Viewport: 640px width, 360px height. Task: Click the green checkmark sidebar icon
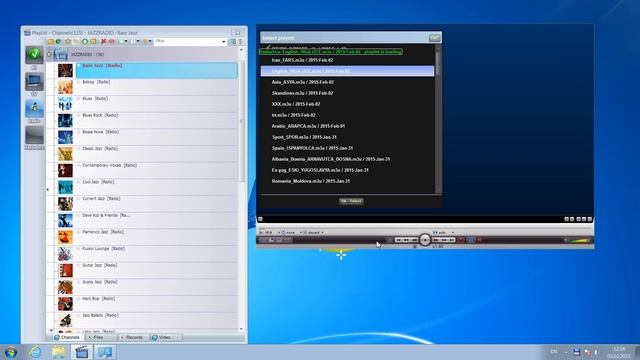point(34,55)
